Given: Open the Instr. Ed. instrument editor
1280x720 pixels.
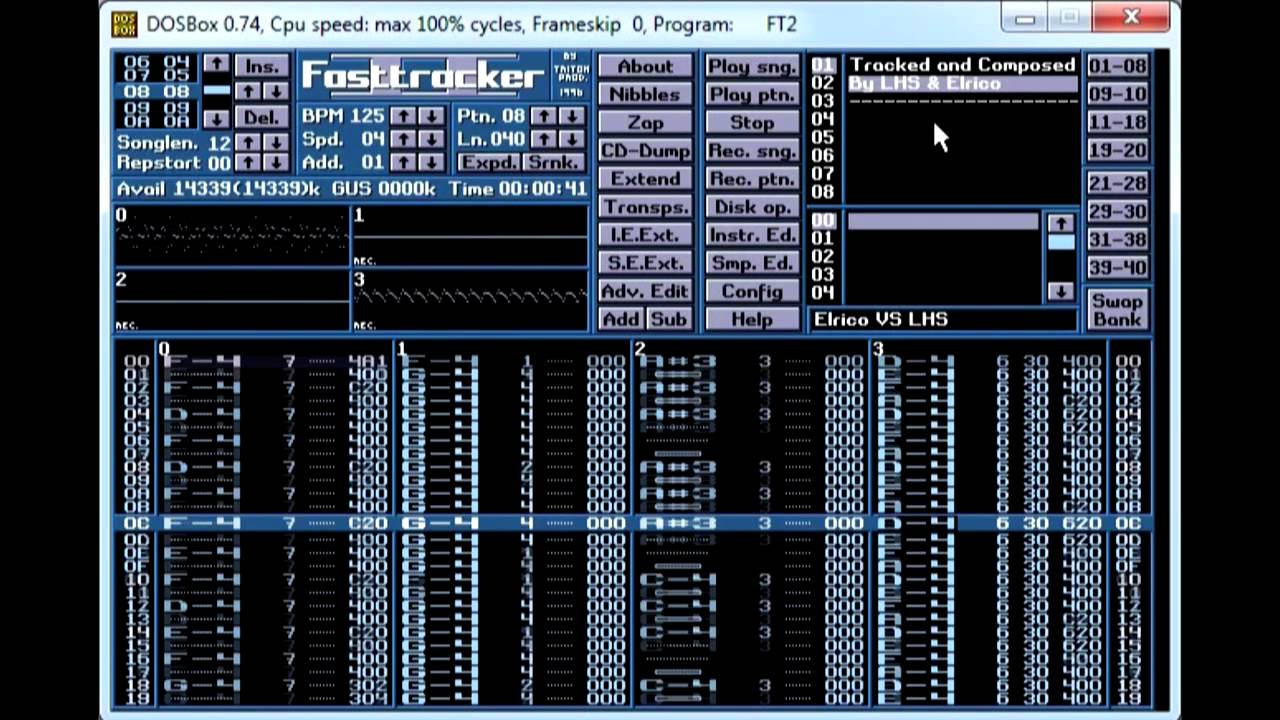Looking at the screenshot, I should (752, 235).
